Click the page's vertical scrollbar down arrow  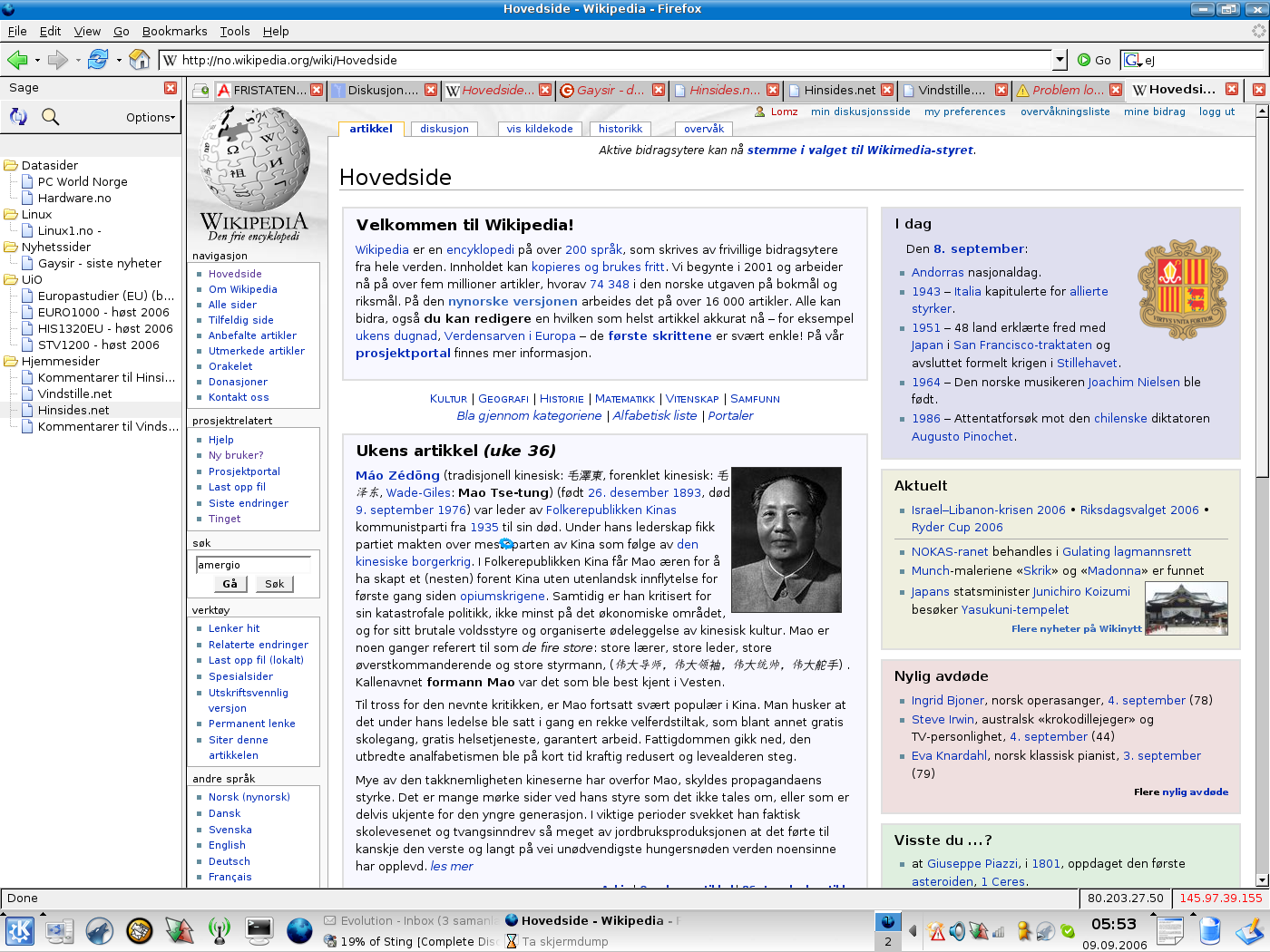(1262, 879)
